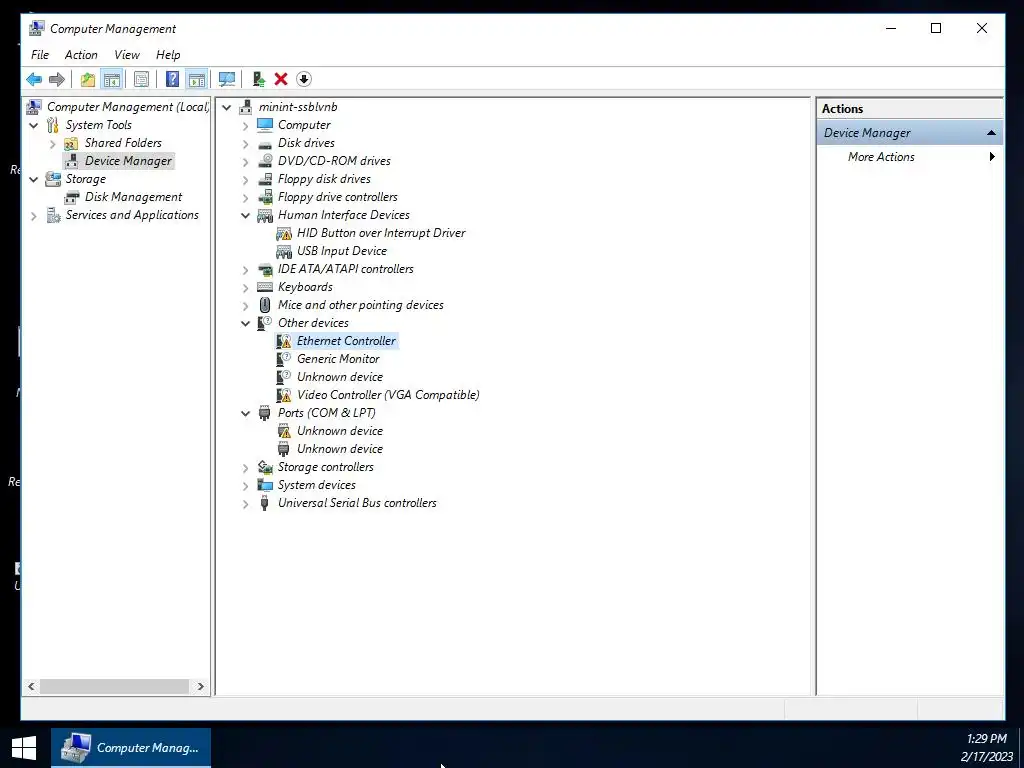
Task: Select HID Button over Interrupt Driver
Action: click(x=381, y=232)
